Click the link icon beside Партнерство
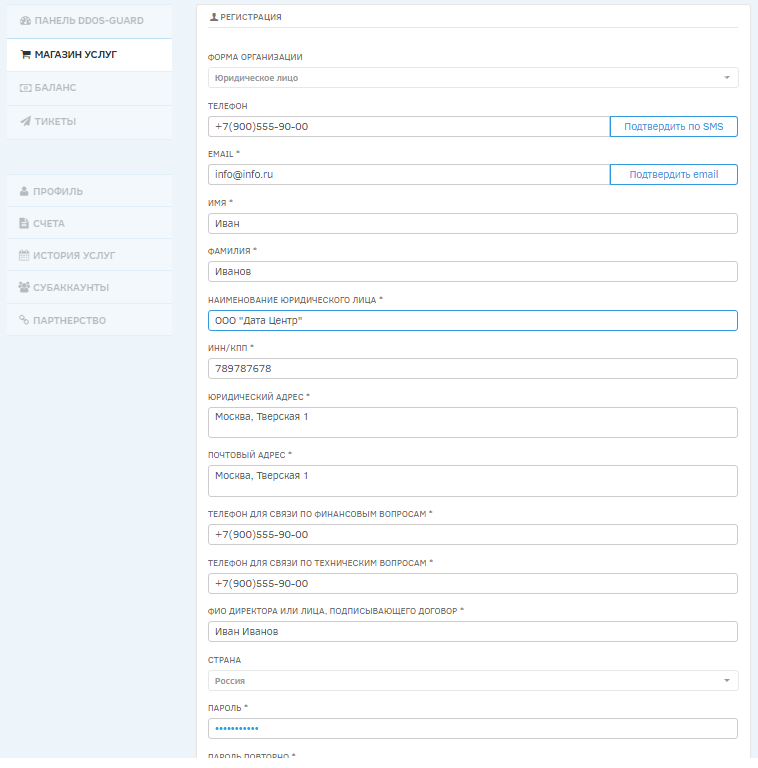This screenshot has height=768, width=758. click(x=24, y=320)
